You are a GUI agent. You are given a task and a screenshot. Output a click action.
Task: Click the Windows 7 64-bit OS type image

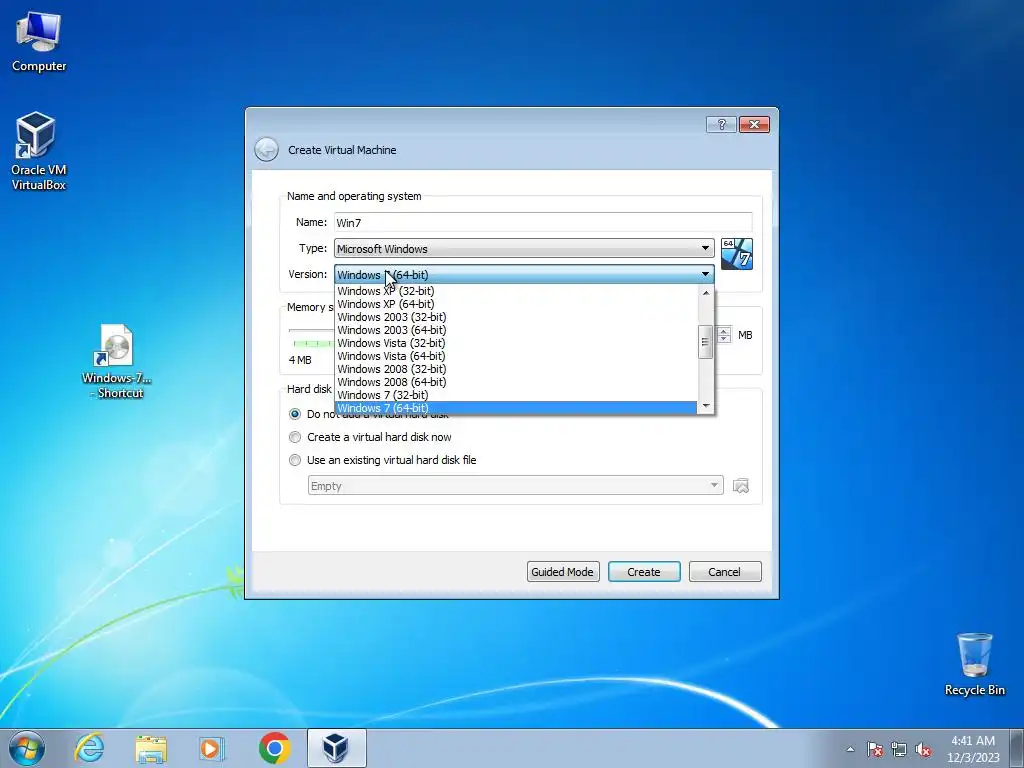[737, 254]
